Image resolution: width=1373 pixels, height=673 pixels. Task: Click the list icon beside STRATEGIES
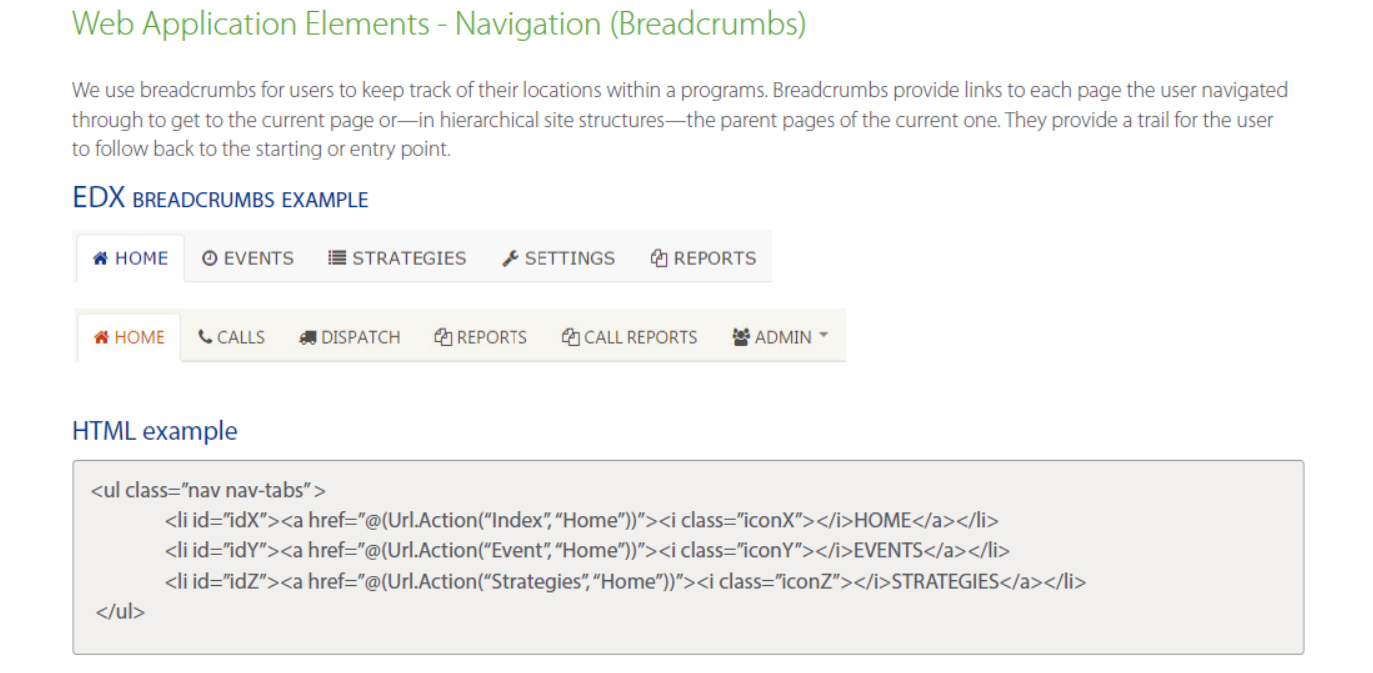tap(337, 257)
